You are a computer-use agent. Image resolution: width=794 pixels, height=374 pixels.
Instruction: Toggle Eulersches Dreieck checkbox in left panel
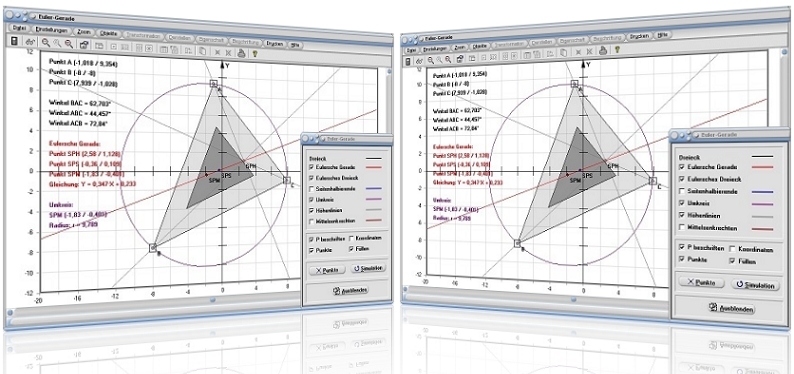311,178
